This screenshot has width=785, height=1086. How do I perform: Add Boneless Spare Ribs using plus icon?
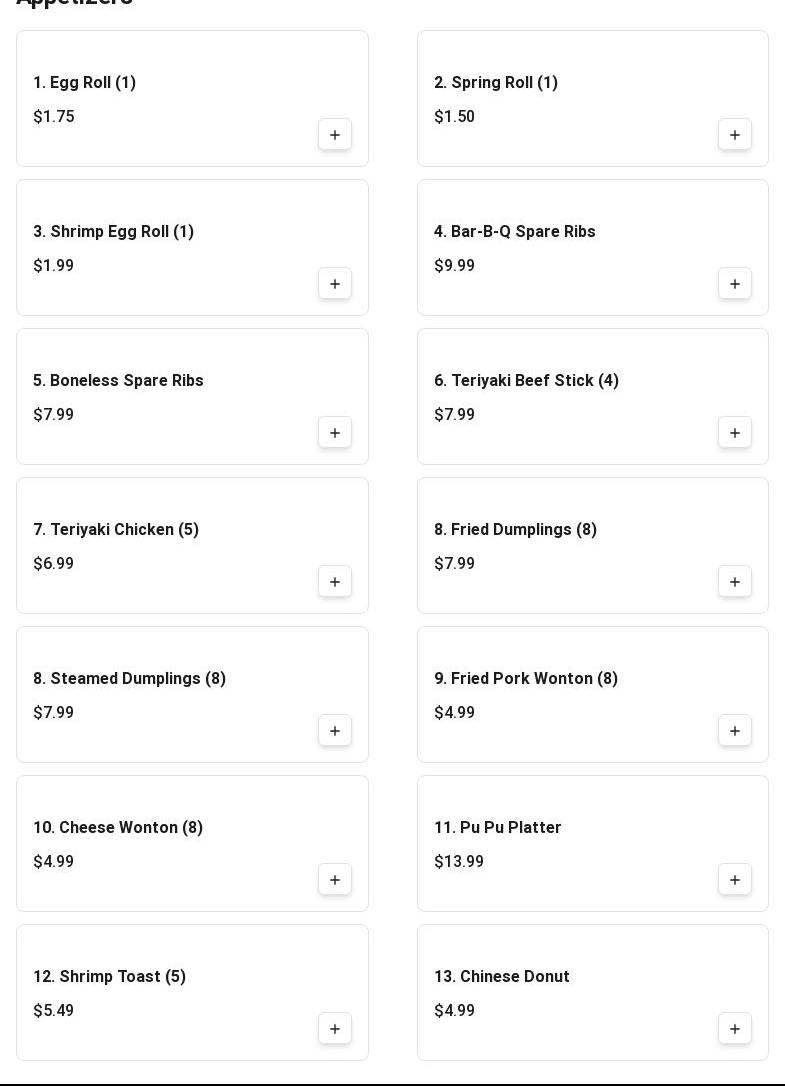pyautogui.click(x=335, y=433)
